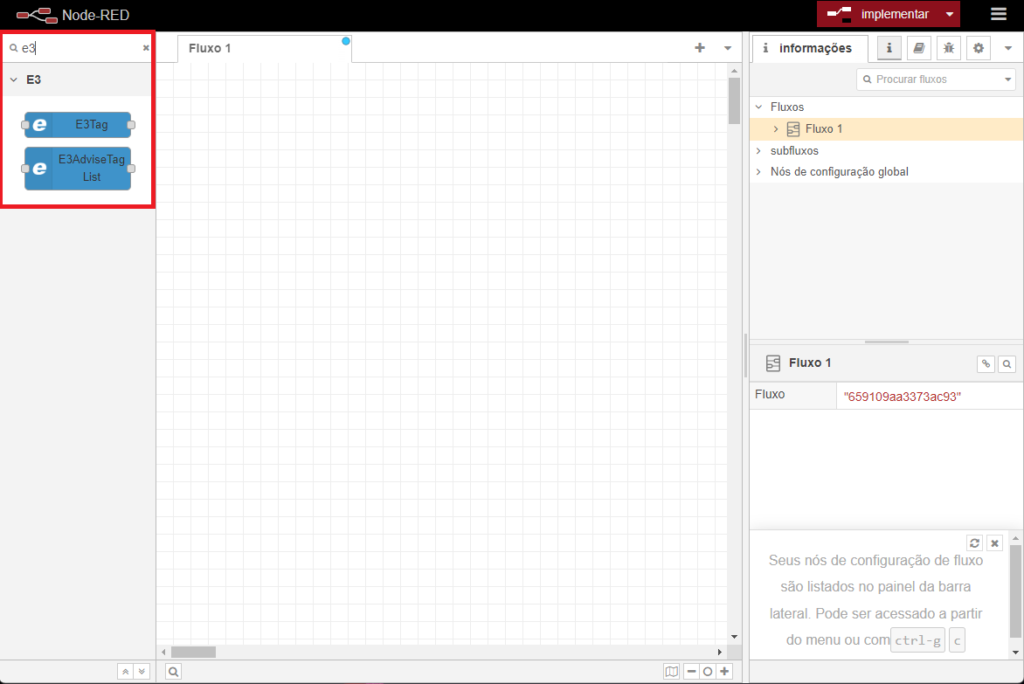Open the configuration nodes gear tab
1024x684 pixels.
click(x=978, y=48)
